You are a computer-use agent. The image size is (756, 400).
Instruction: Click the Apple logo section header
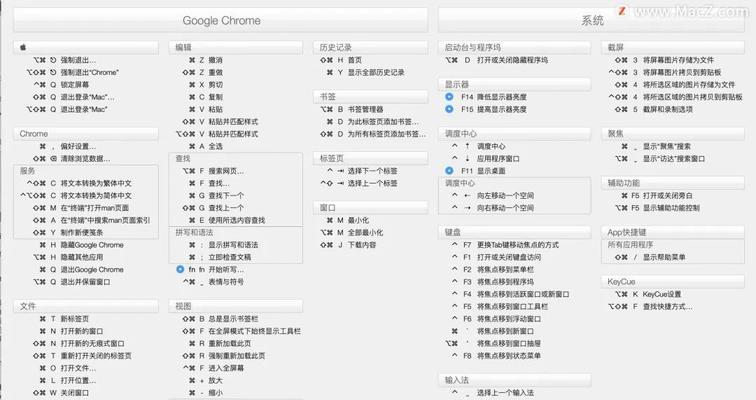click(86, 47)
